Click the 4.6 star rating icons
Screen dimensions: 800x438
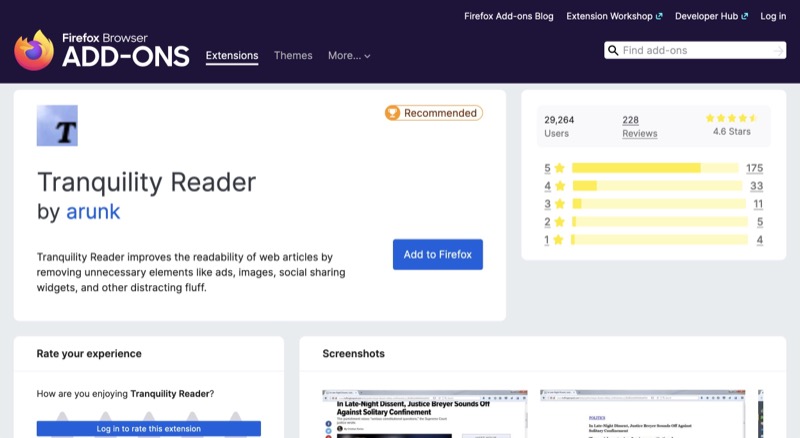click(734, 118)
